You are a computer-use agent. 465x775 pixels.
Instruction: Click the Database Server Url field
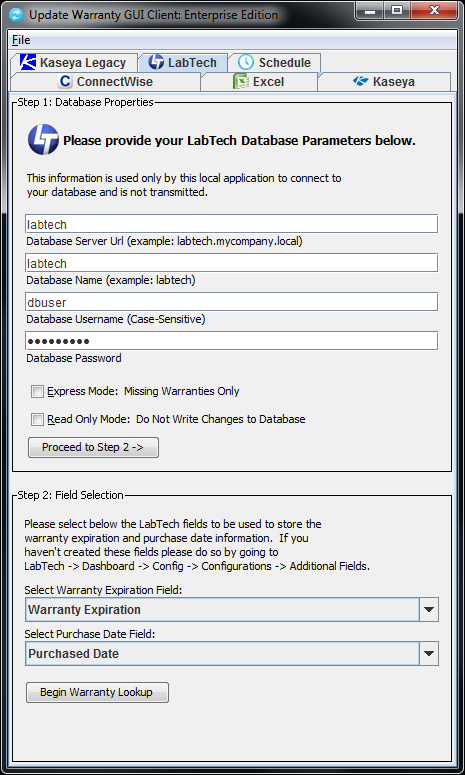click(x=231, y=223)
